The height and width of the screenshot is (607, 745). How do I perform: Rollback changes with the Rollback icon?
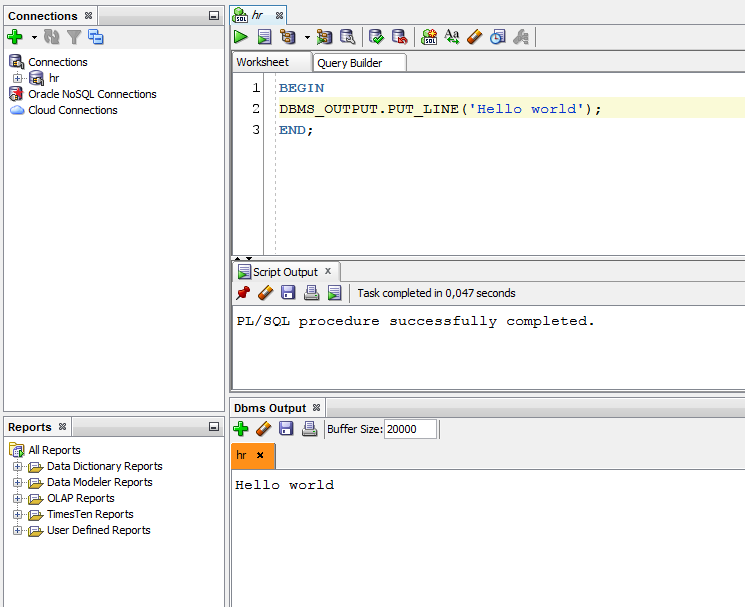click(400, 37)
